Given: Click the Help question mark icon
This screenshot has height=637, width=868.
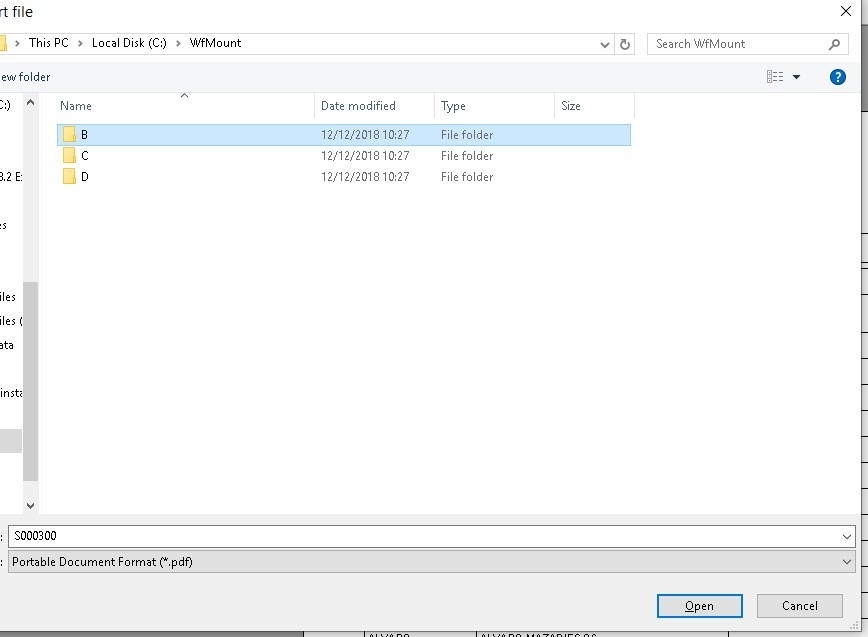Looking at the screenshot, I should tap(838, 77).
